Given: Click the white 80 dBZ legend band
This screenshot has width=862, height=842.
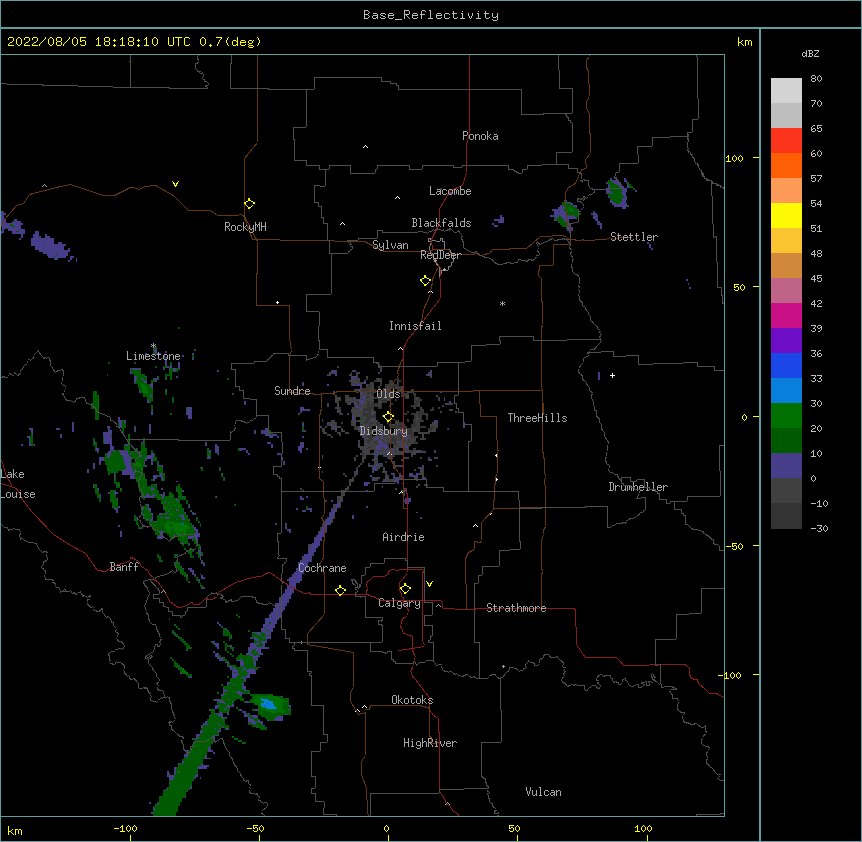Looking at the screenshot, I should click(x=786, y=91).
